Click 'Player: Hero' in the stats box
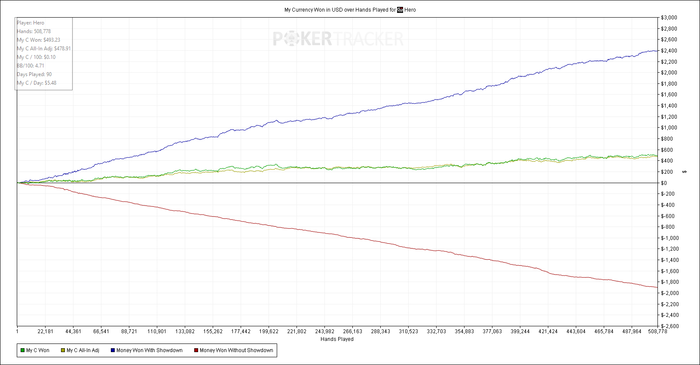Screen dimensions: 700x365 click(31, 23)
